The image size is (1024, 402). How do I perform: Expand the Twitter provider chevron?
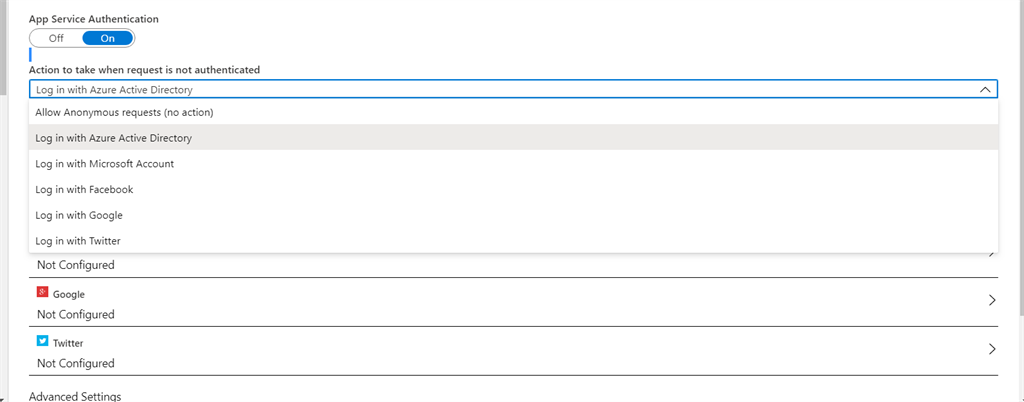992,349
